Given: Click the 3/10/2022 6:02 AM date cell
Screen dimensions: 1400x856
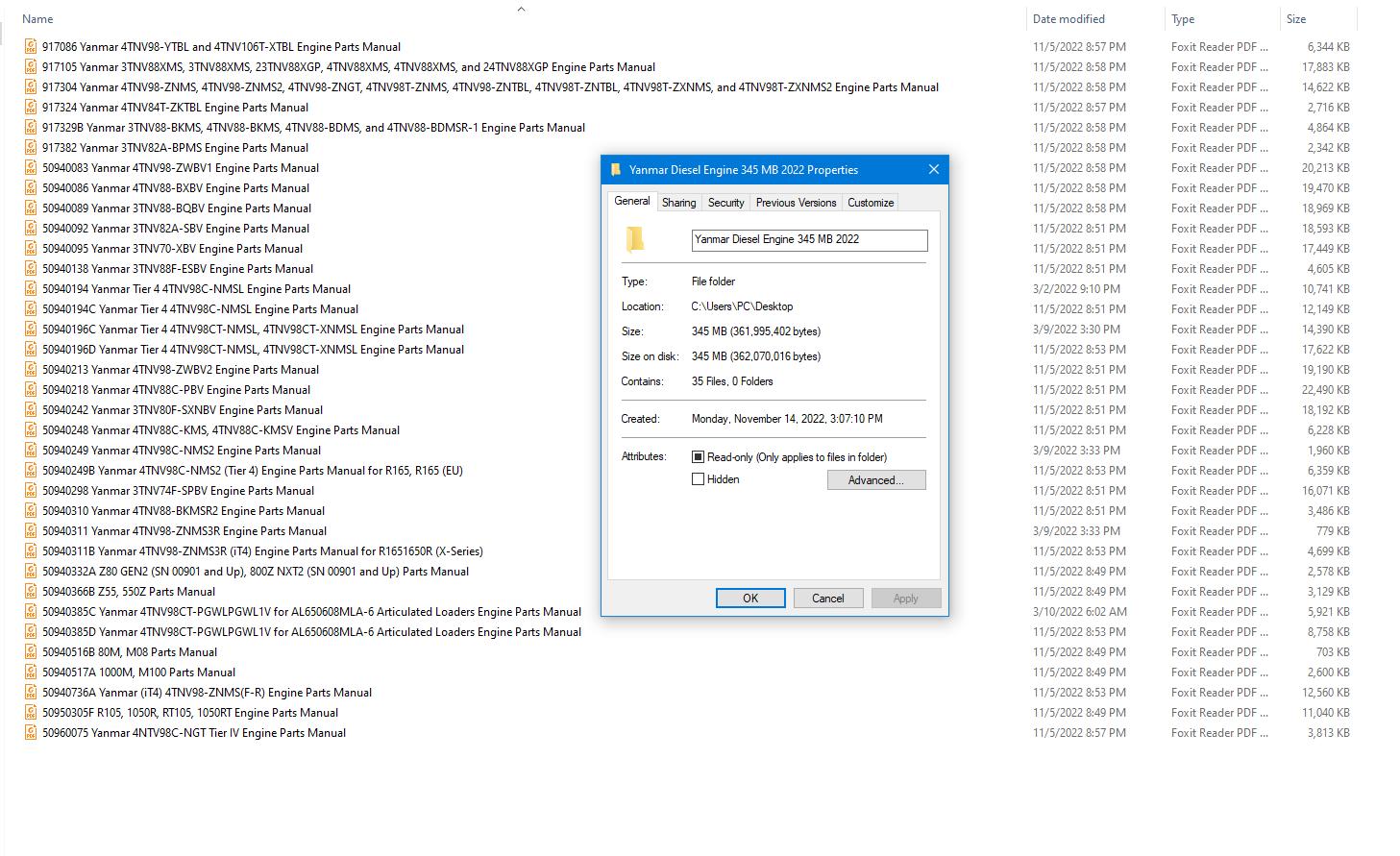Looking at the screenshot, I should click(x=1080, y=611).
